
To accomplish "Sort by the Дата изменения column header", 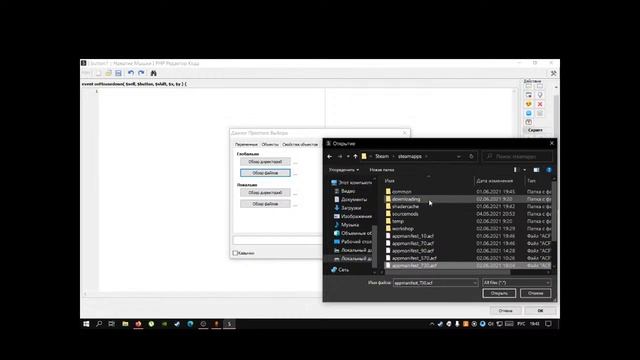I will click(x=495, y=181).
